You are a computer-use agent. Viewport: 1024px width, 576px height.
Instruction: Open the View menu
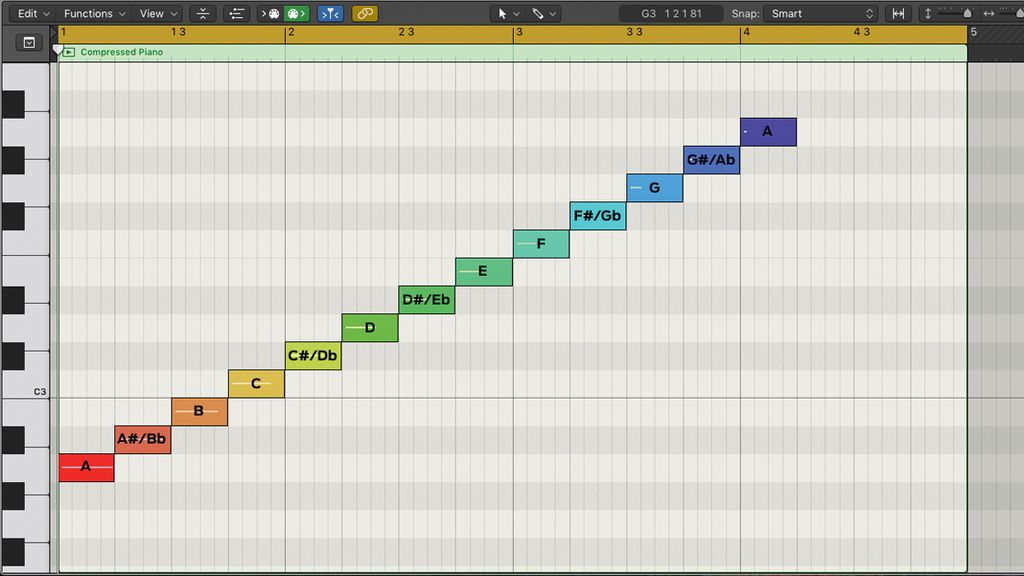click(150, 13)
